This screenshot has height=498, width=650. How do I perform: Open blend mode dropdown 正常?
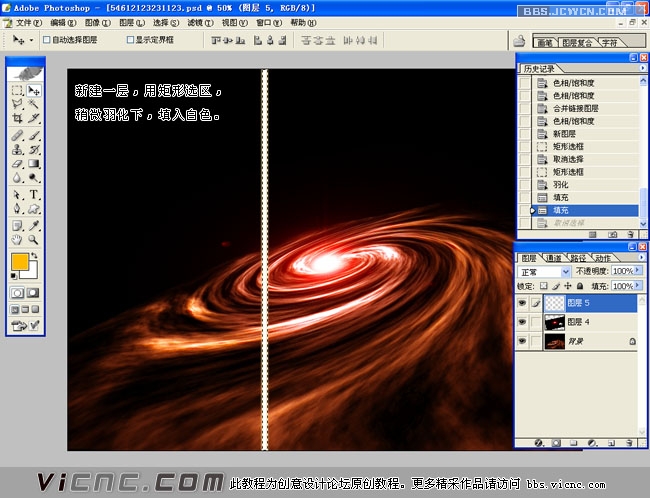[x=544, y=272]
